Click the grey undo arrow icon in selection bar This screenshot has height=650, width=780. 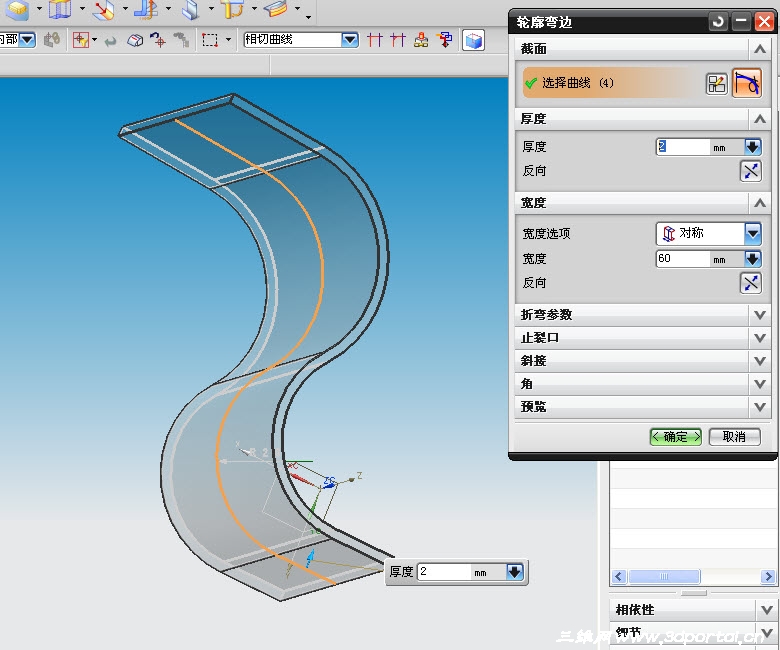click(x=110, y=41)
